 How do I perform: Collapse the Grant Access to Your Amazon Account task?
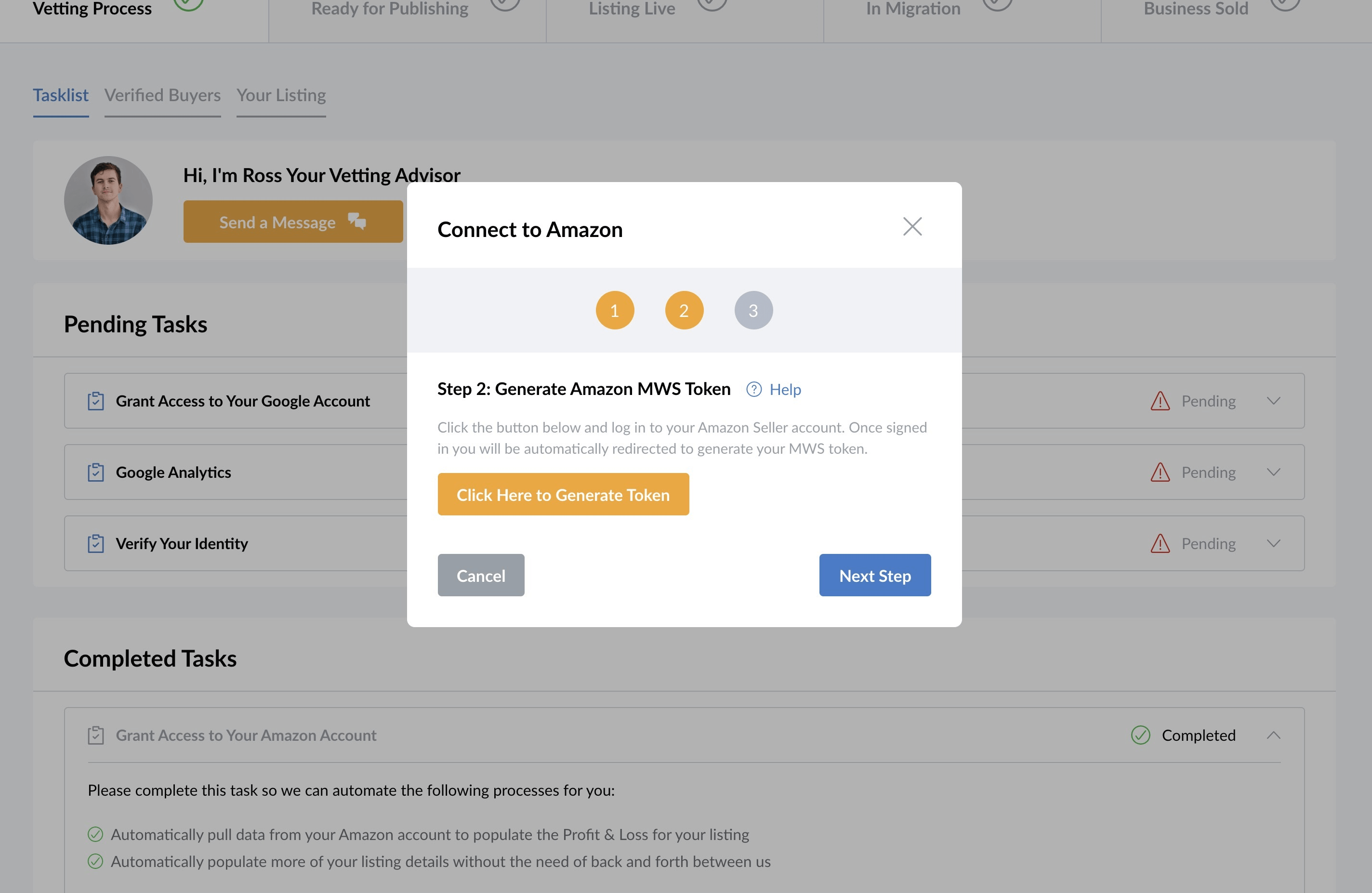1273,735
